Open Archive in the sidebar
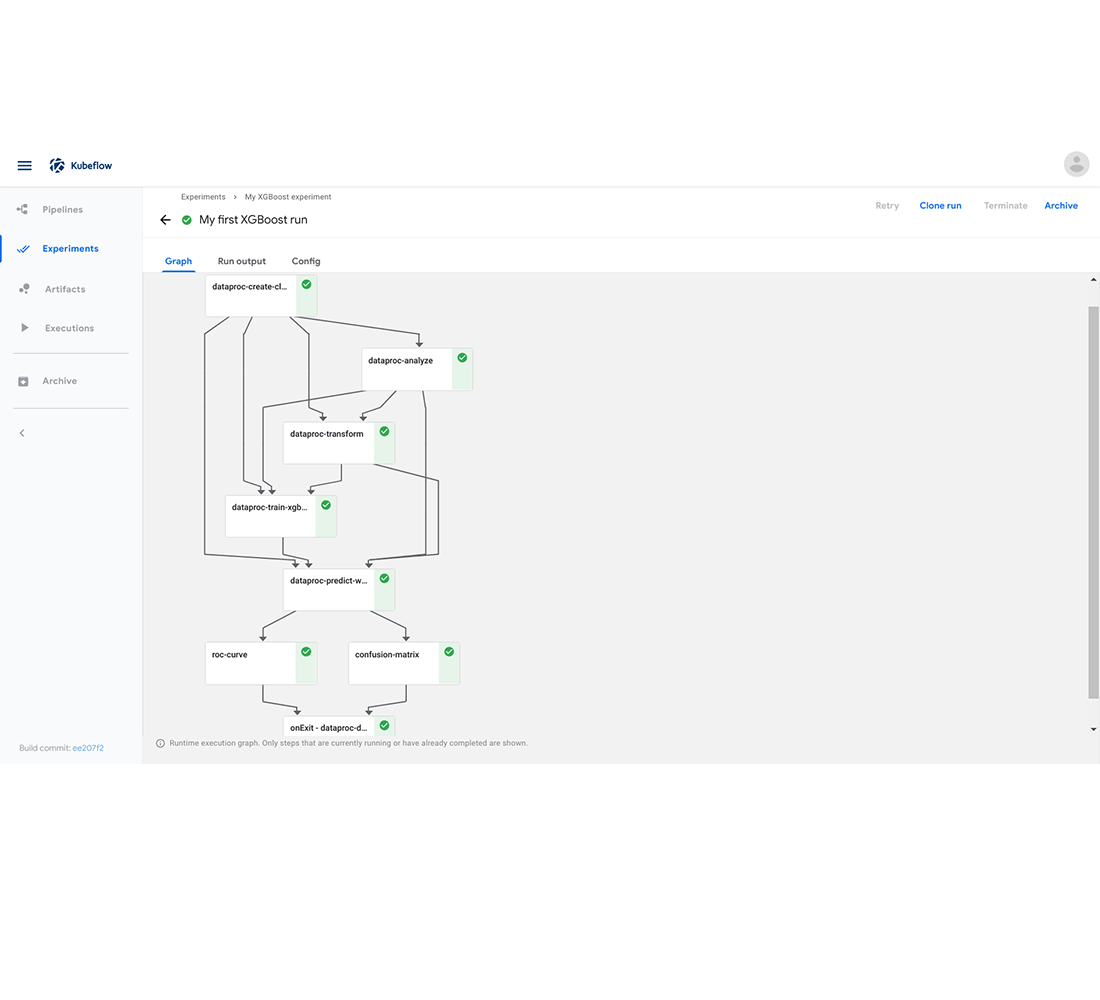This screenshot has height=1000, width=1100. coord(60,381)
